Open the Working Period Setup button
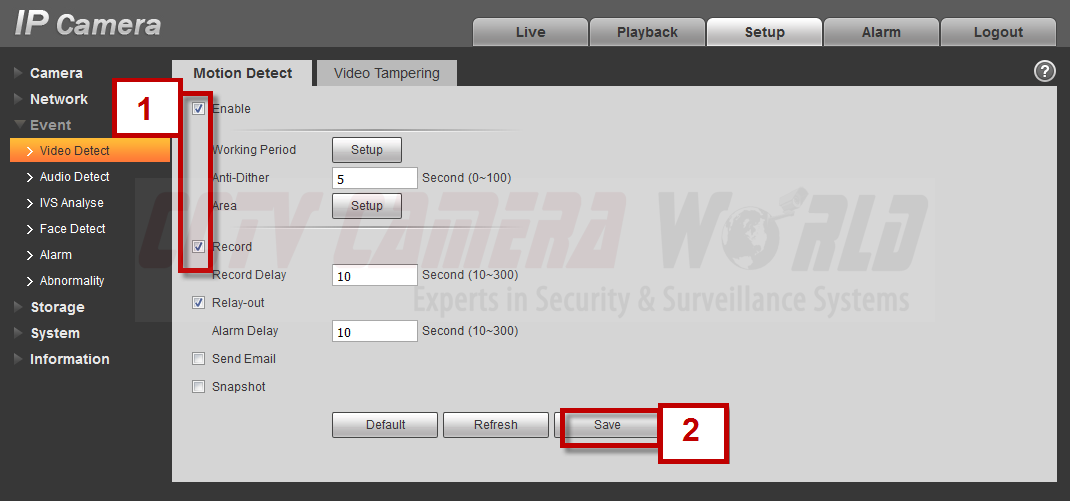The width and height of the screenshot is (1070, 501). (366, 149)
